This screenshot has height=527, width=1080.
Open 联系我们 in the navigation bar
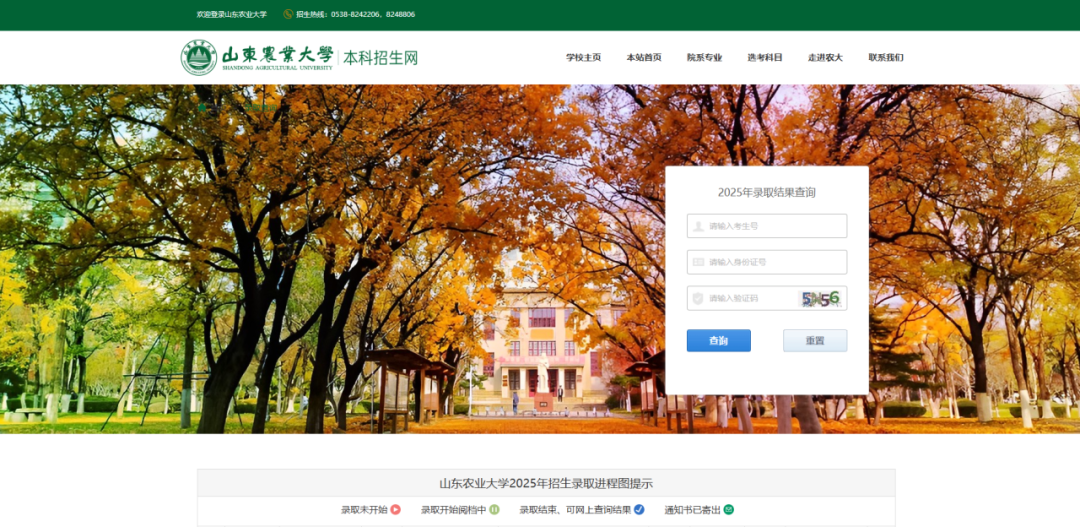pos(886,58)
